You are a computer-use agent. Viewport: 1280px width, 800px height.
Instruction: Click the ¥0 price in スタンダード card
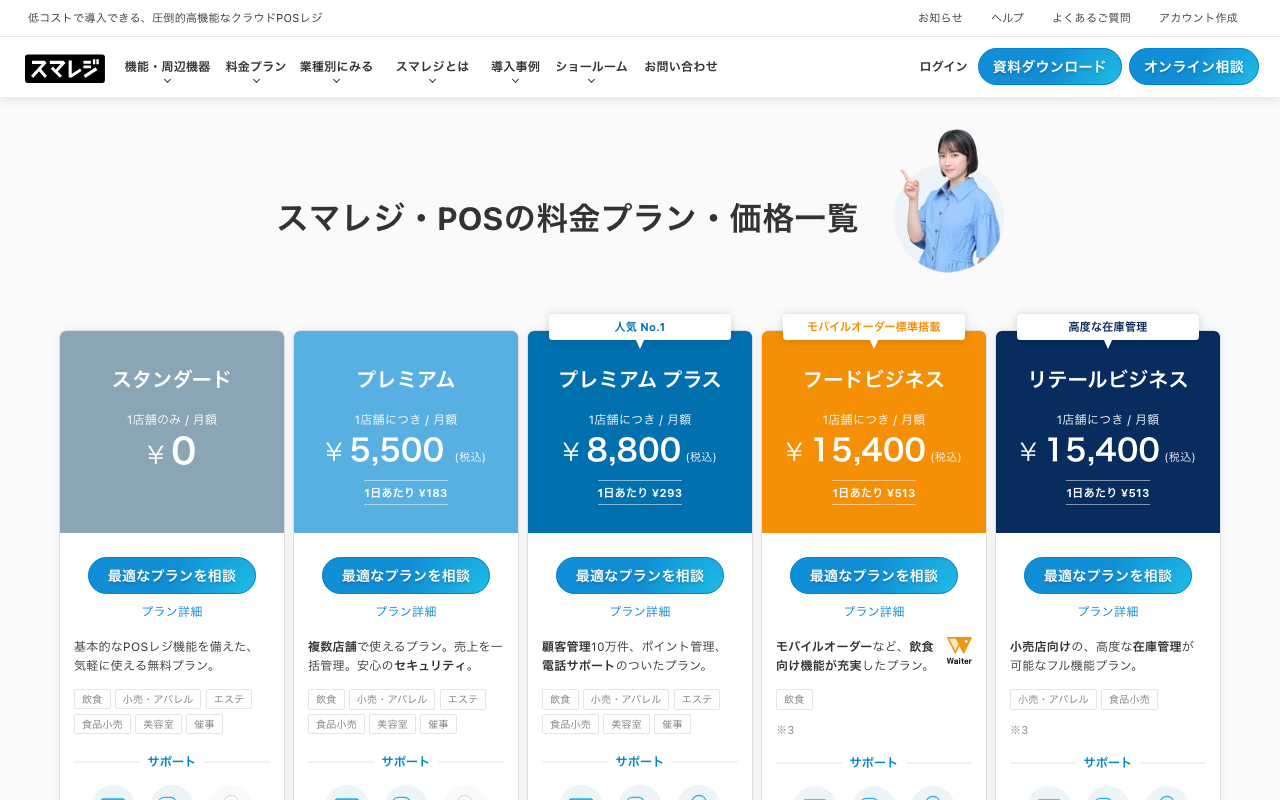(172, 451)
